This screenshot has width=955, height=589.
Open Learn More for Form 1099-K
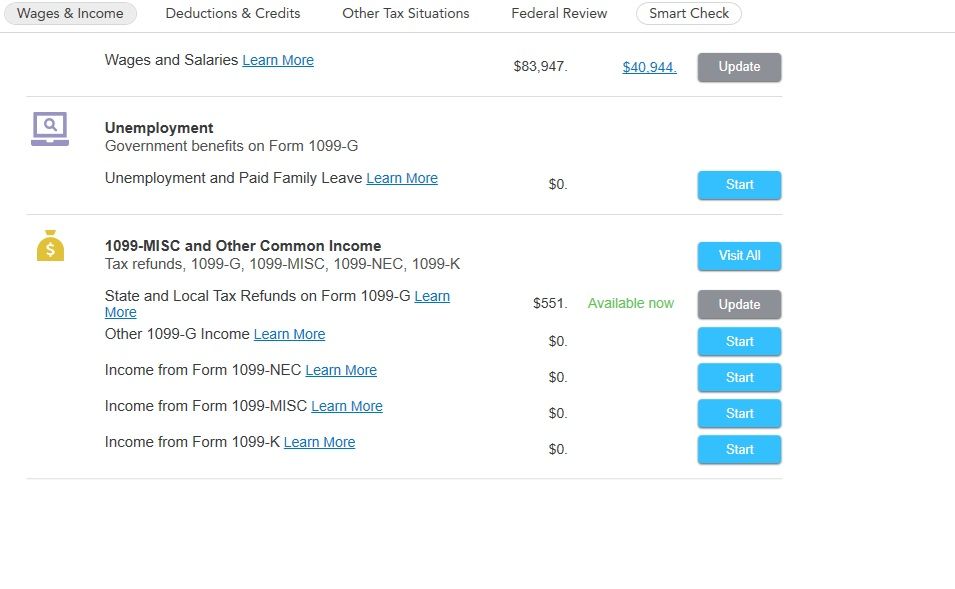[319, 443]
